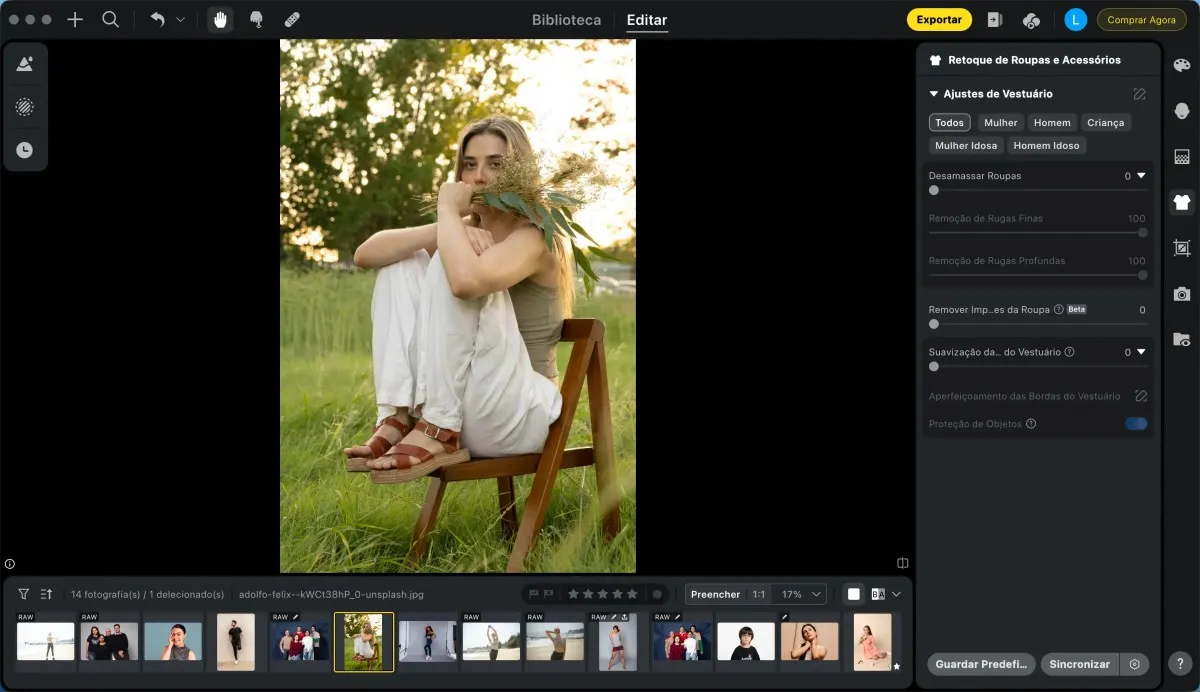The image size is (1200, 692).
Task: Adjust the Remover Imperfeições da Roupa slider handle
Action: tap(934, 324)
